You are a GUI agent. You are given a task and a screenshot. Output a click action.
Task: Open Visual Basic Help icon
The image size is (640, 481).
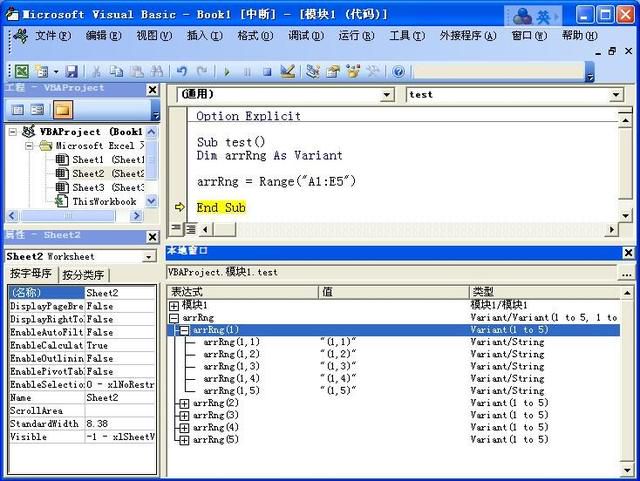click(398, 72)
